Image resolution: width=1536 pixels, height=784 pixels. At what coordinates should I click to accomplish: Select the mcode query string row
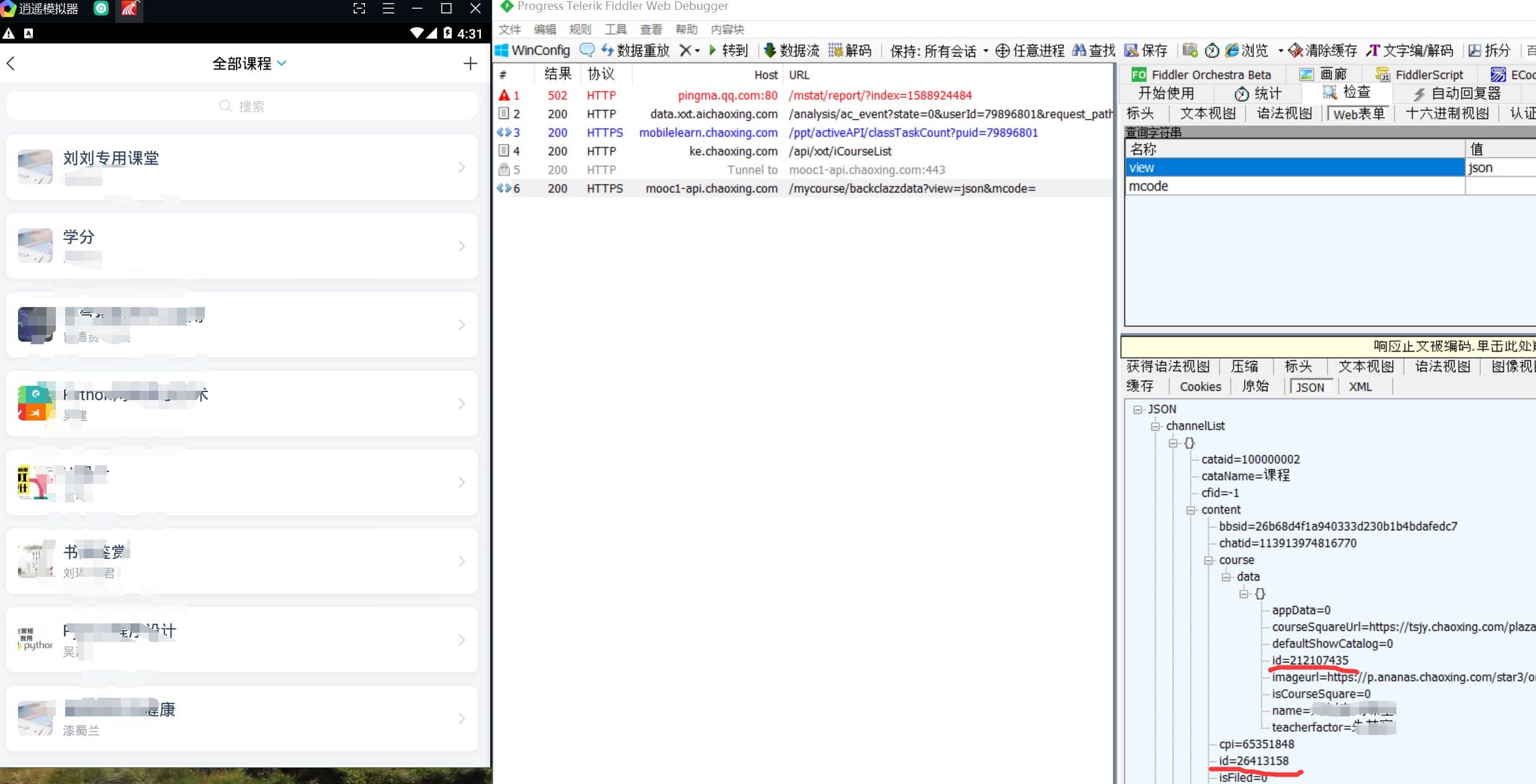point(1330,186)
